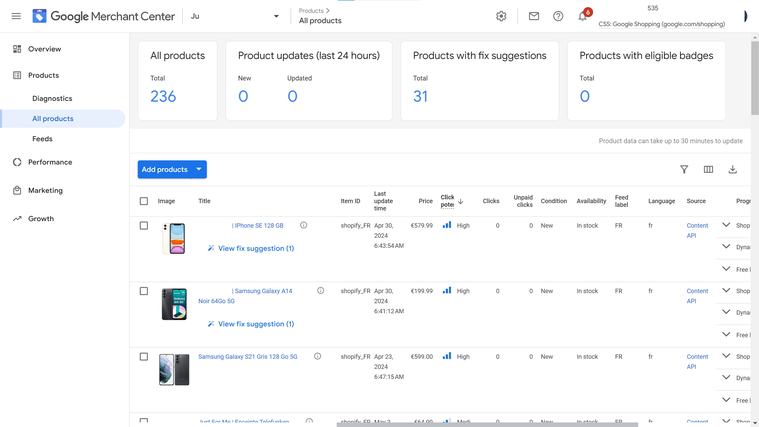
Task: Open the Feeds section
Action: pyautogui.click(x=42, y=139)
